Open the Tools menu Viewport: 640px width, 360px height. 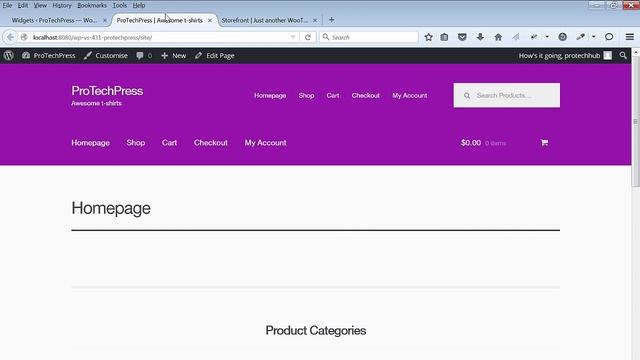tap(120, 5)
